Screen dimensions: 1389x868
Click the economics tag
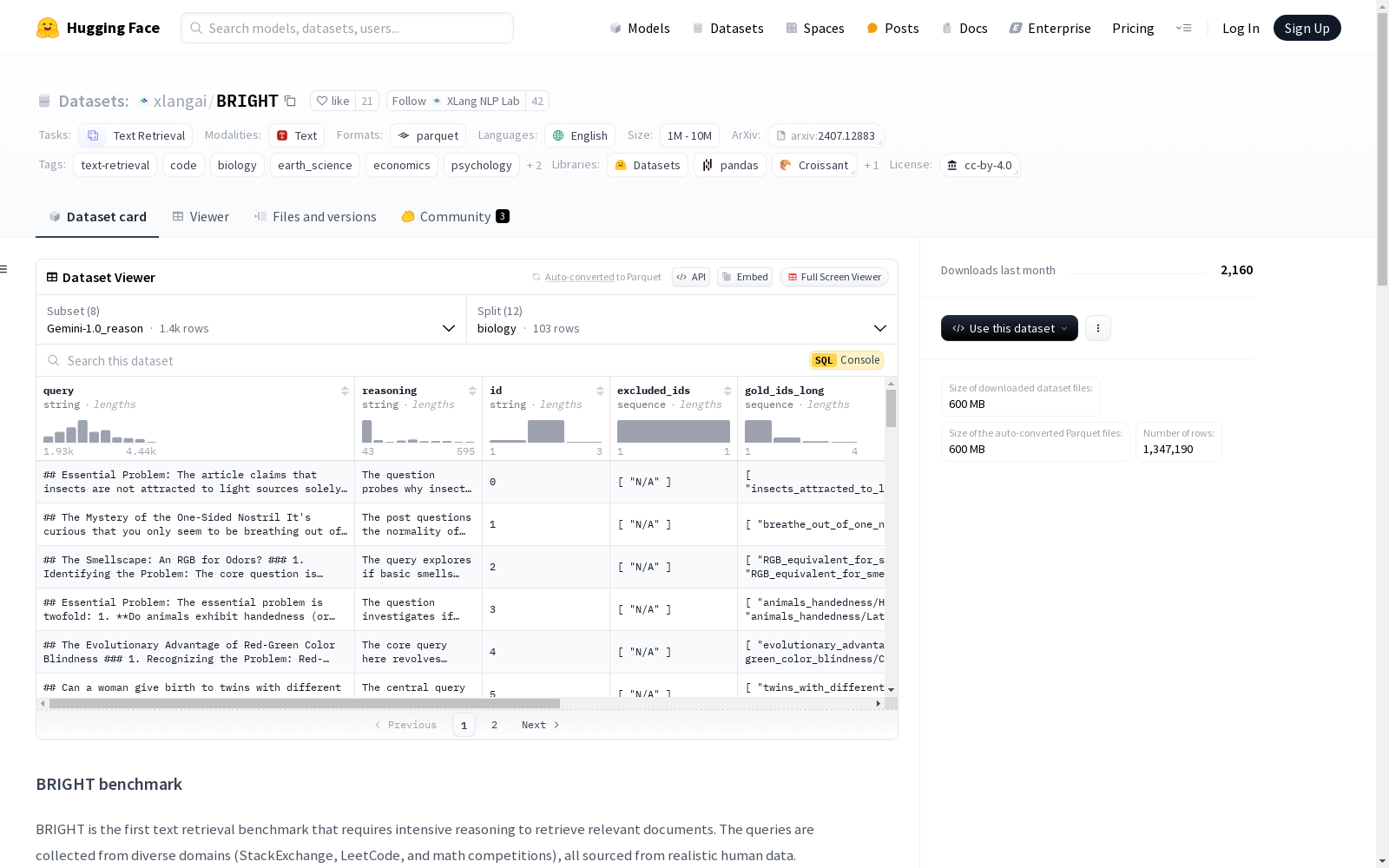coord(402,165)
